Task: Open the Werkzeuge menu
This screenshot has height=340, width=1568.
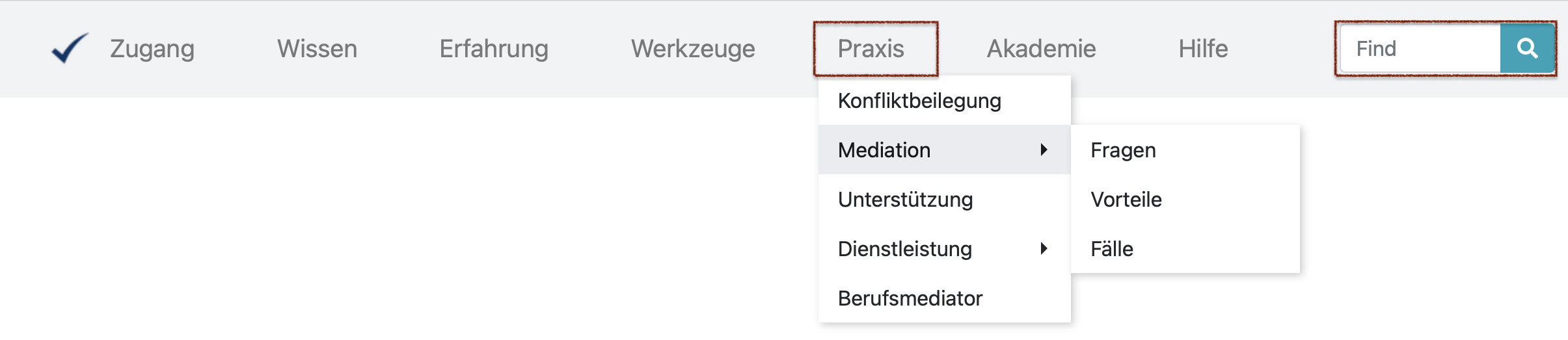Action: 693,49
